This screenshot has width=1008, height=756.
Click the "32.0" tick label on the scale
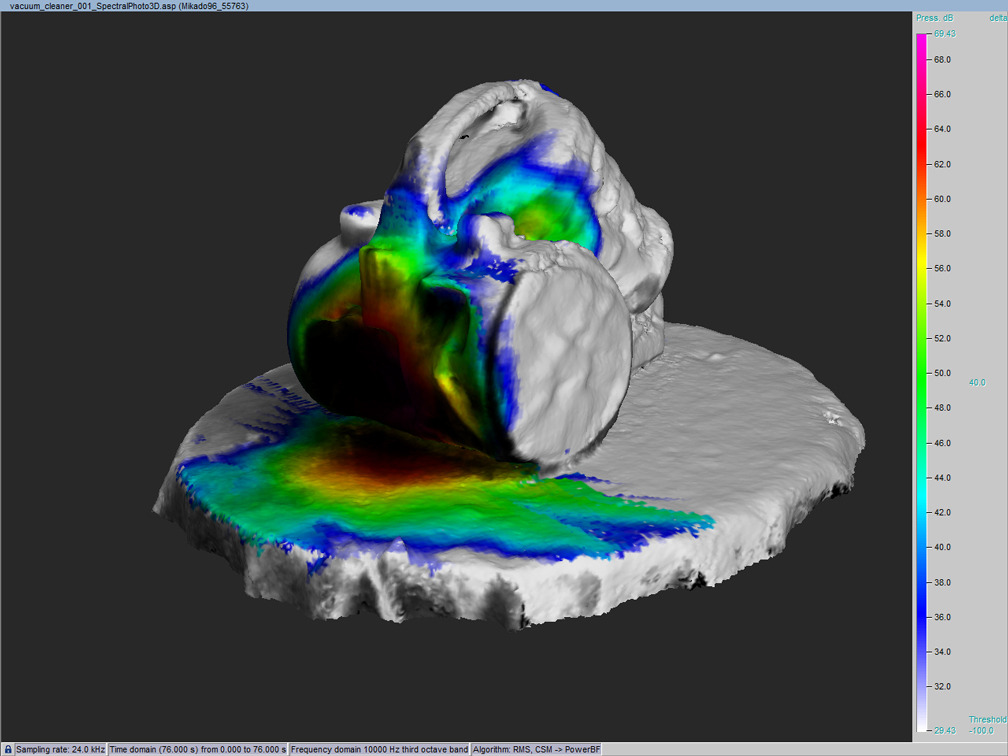pos(942,687)
